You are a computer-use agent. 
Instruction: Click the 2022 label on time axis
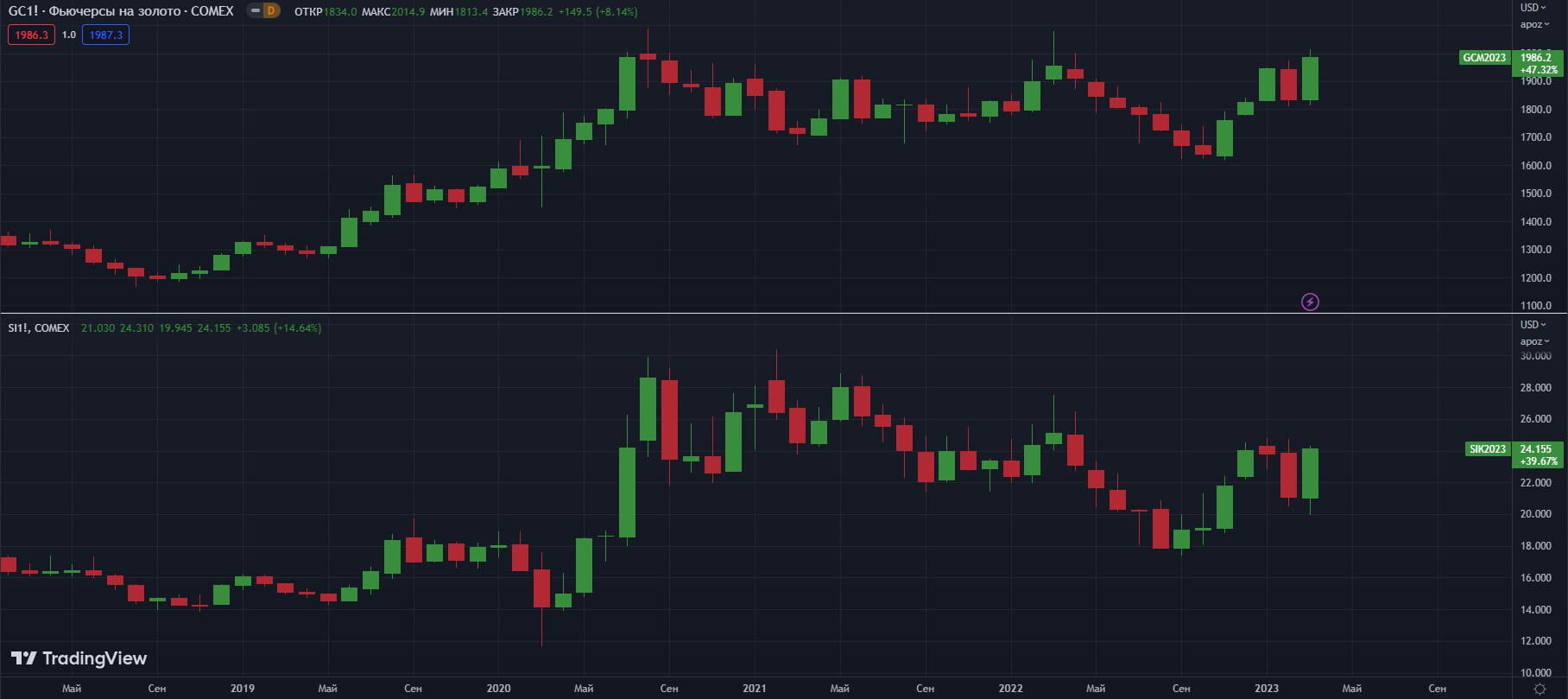(x=1010, y=689)
